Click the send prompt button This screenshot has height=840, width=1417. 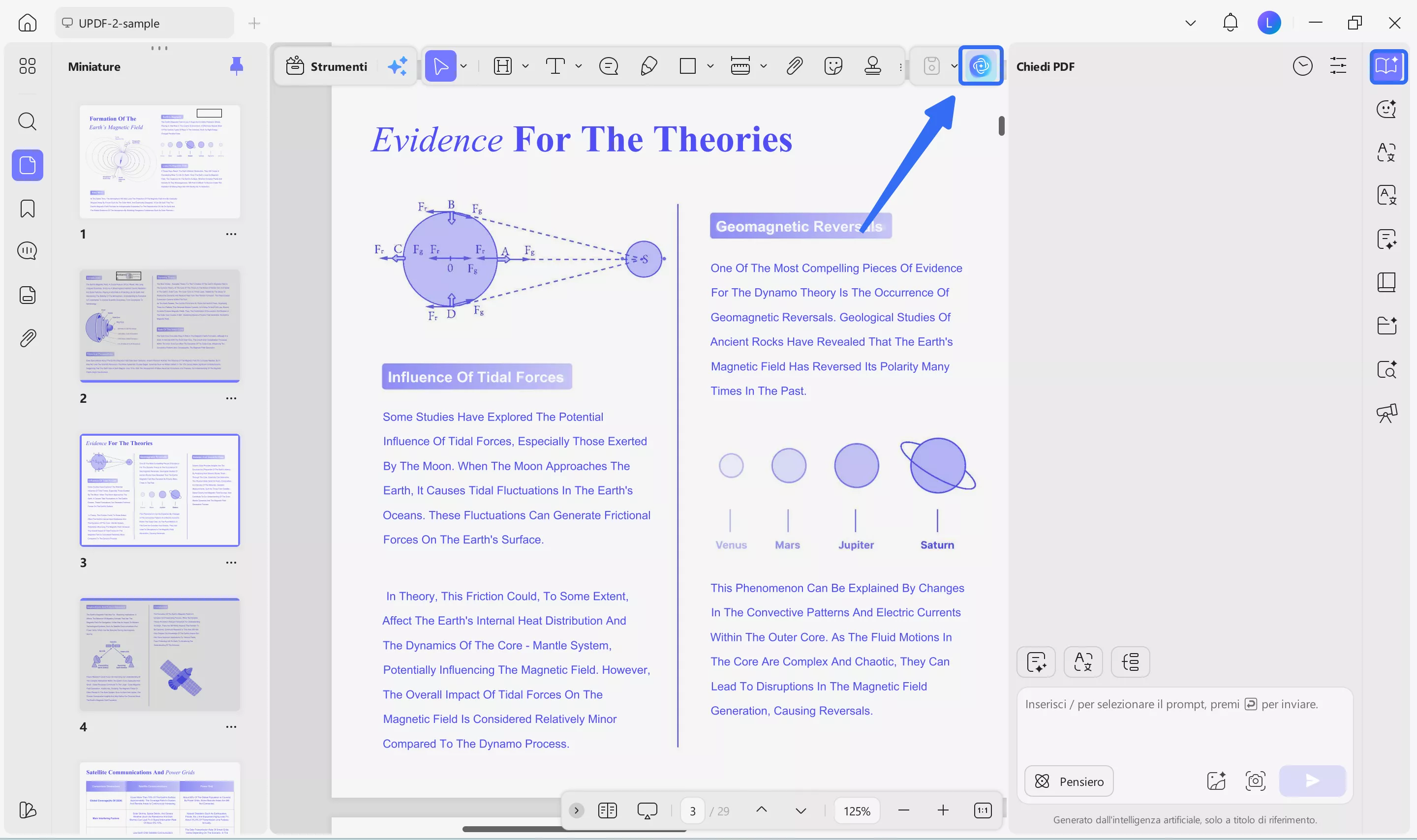pyautogui.click(x=1311, y=780)
